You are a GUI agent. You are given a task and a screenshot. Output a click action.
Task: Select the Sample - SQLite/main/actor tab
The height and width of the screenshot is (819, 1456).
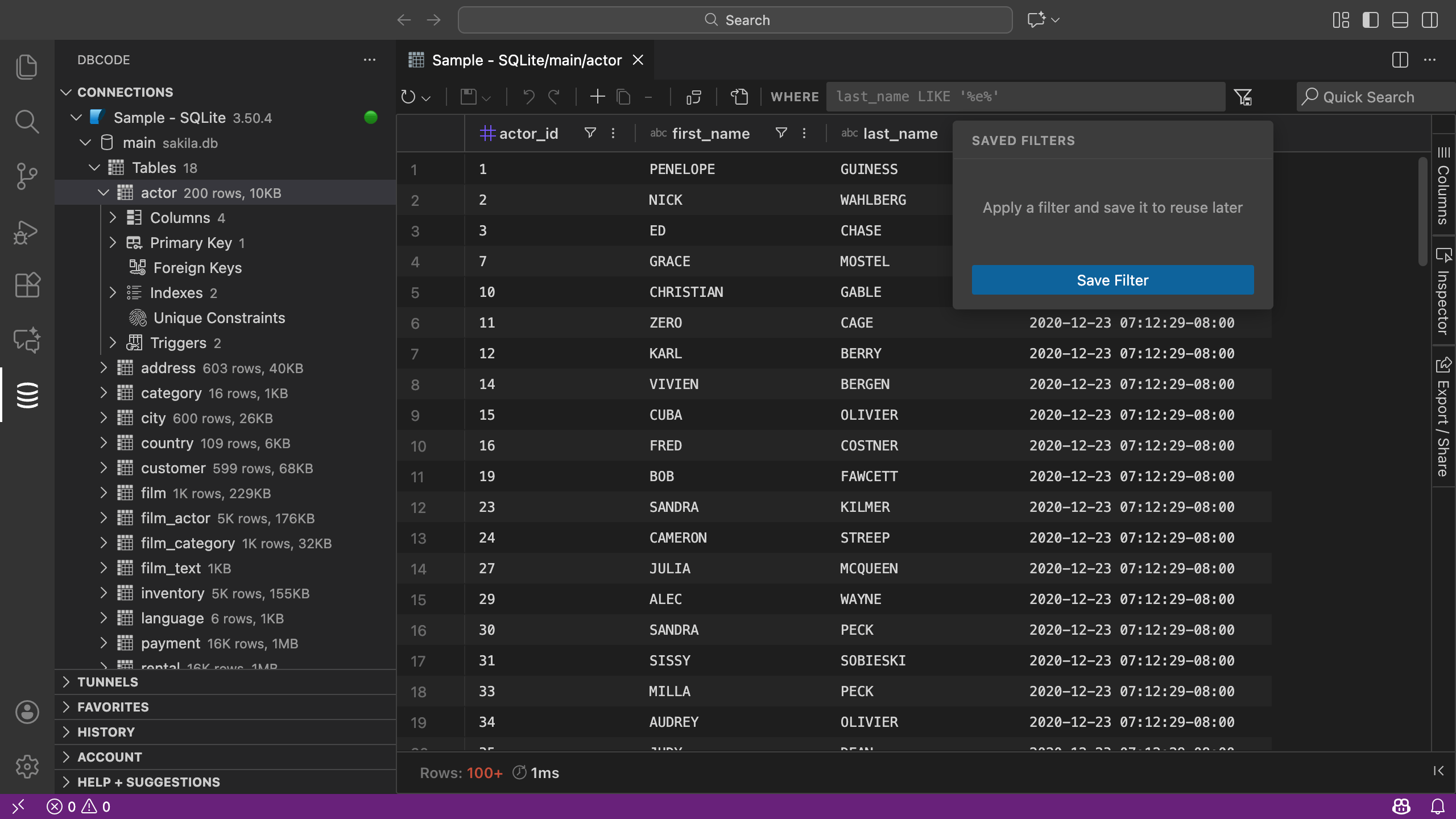pyautogui.click(x=526, y=60)
